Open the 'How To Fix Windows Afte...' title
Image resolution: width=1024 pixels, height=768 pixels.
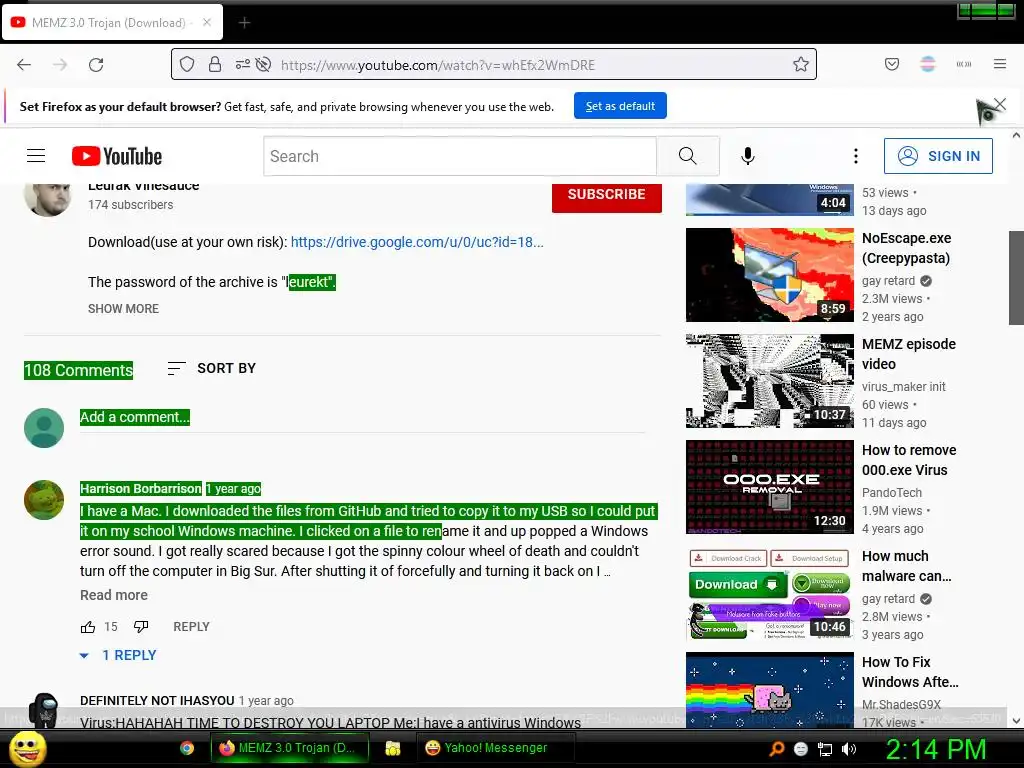tap(910, 672)
